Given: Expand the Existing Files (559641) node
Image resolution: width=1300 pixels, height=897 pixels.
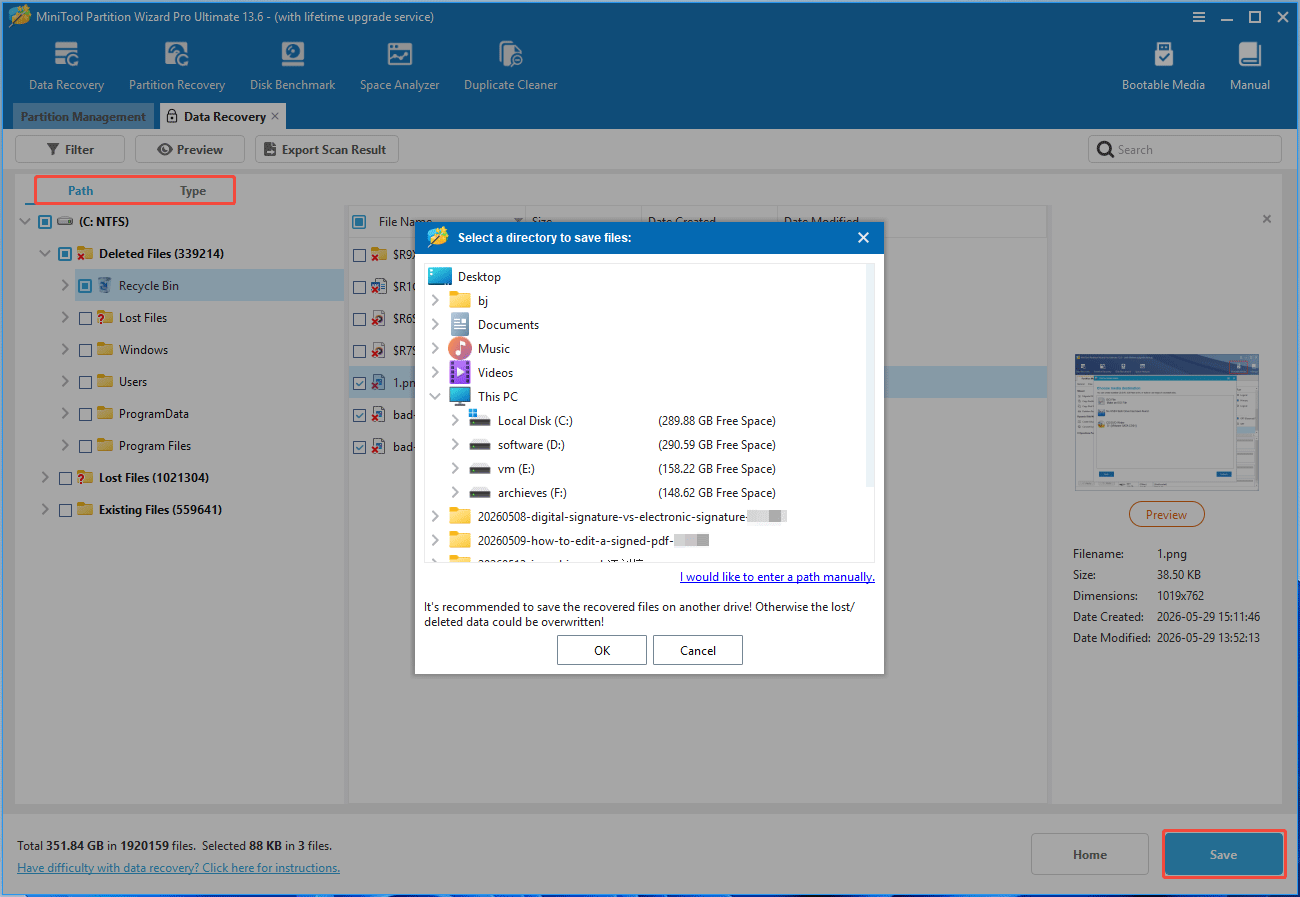Looking at the screenshot, I should tap(45, 510).
